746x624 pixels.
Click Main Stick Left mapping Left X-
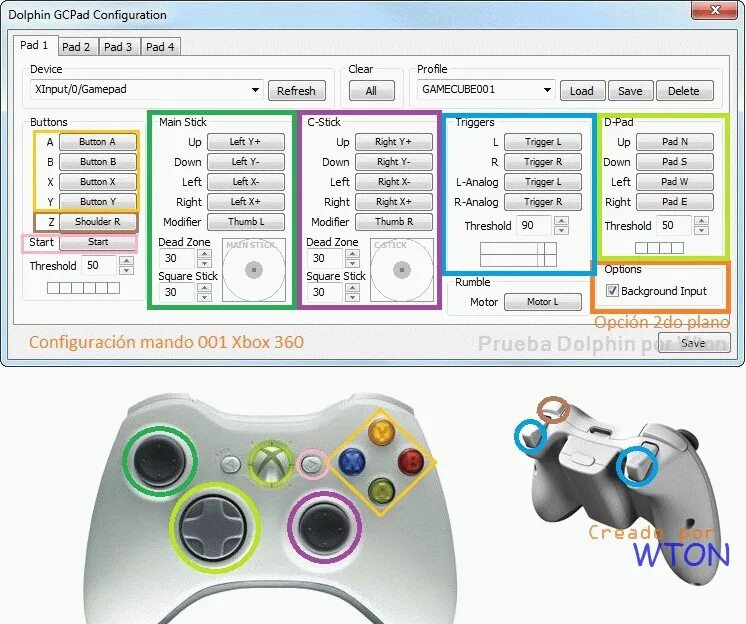tap(245, 182)
